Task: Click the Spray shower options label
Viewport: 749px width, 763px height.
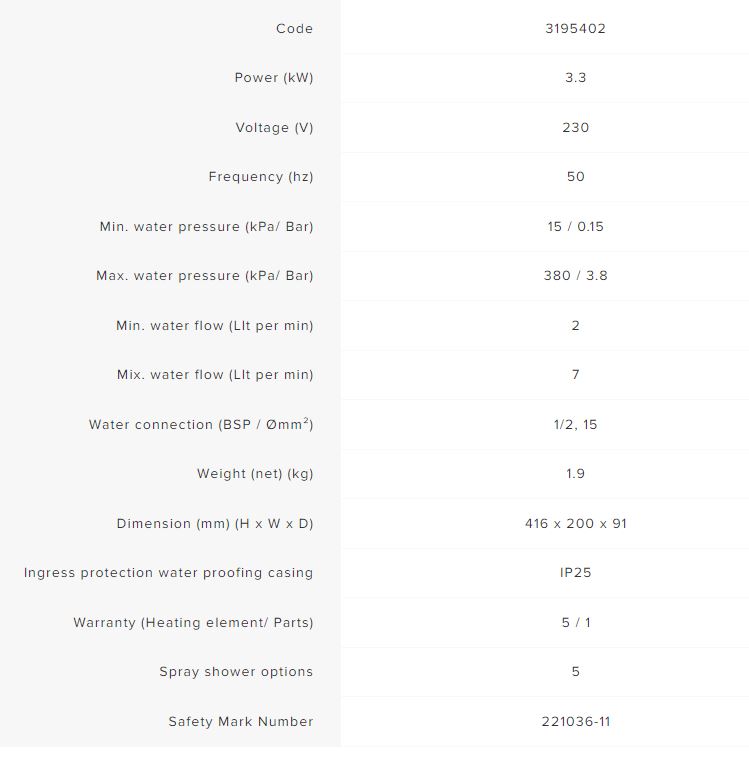Action: 236,672
